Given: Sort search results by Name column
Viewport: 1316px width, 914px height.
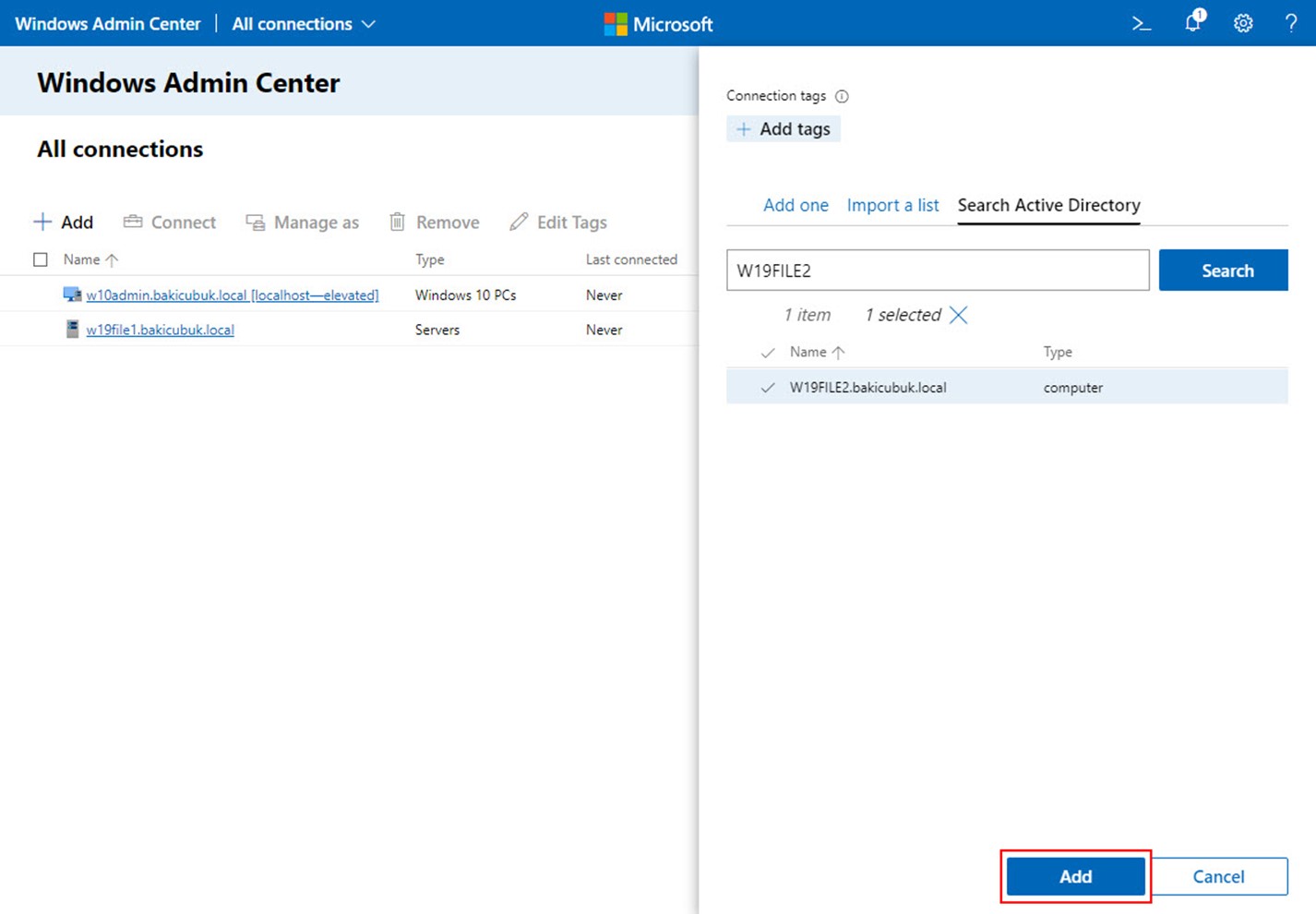Looking at the screenshot, I should (x=817, y=352).
